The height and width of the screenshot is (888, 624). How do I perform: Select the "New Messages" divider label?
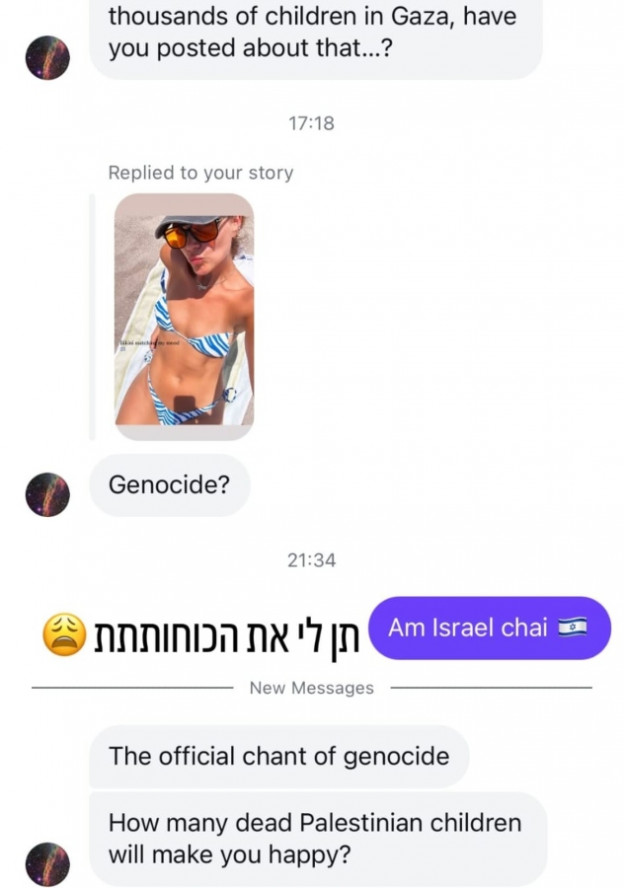coord(312,688)
